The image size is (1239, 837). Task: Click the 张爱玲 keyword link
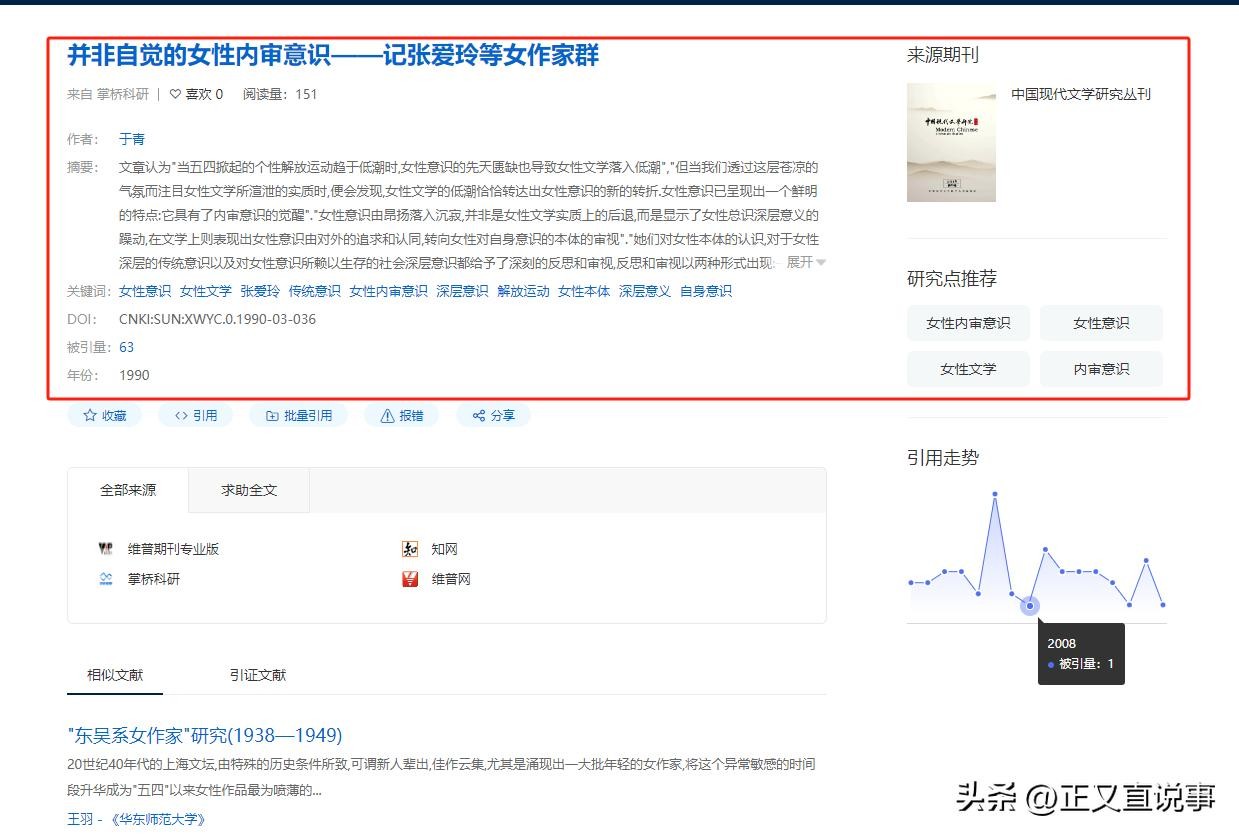[260, 291]
